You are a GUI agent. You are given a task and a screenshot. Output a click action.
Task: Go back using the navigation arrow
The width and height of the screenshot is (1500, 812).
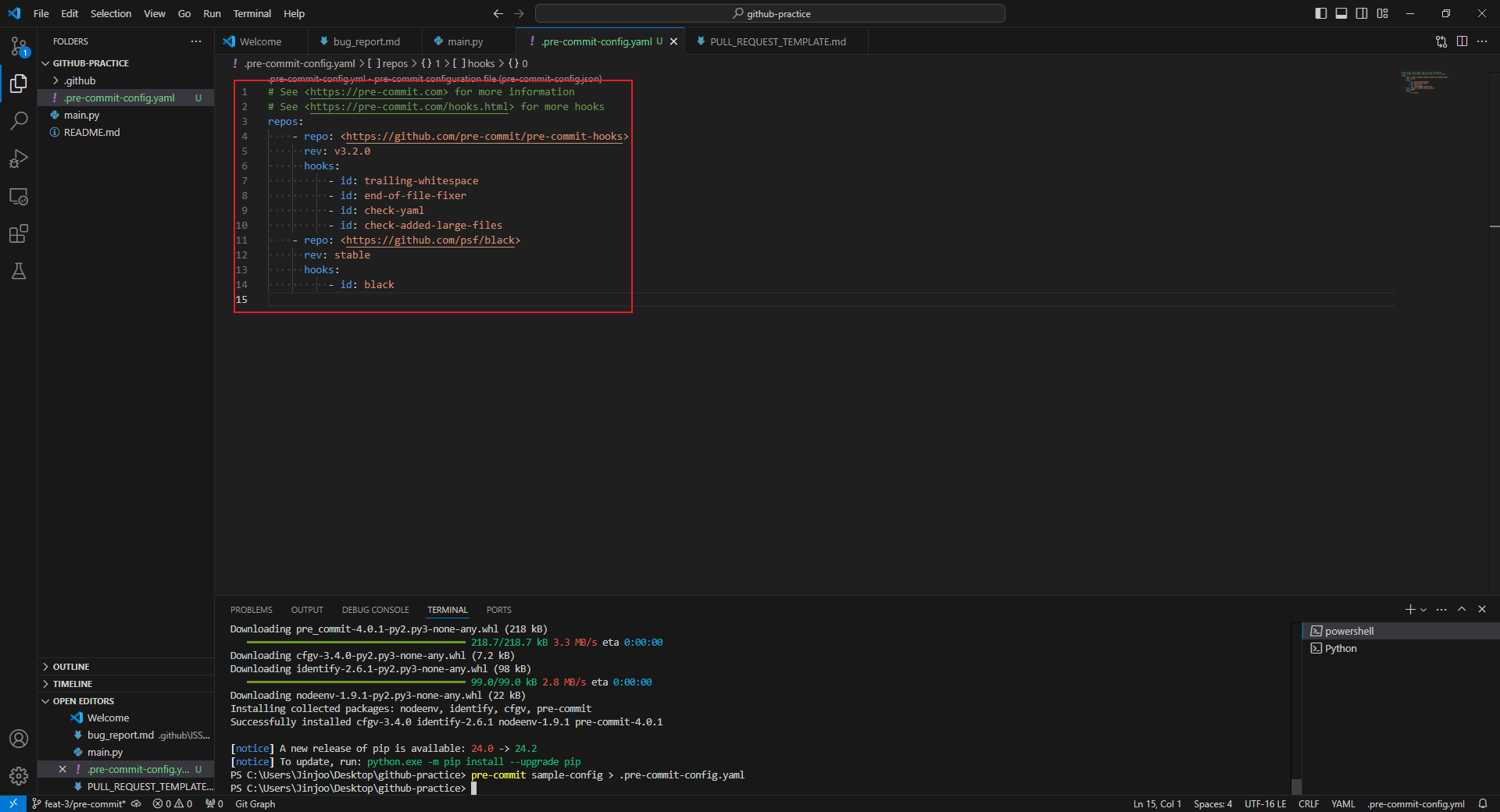498,13
